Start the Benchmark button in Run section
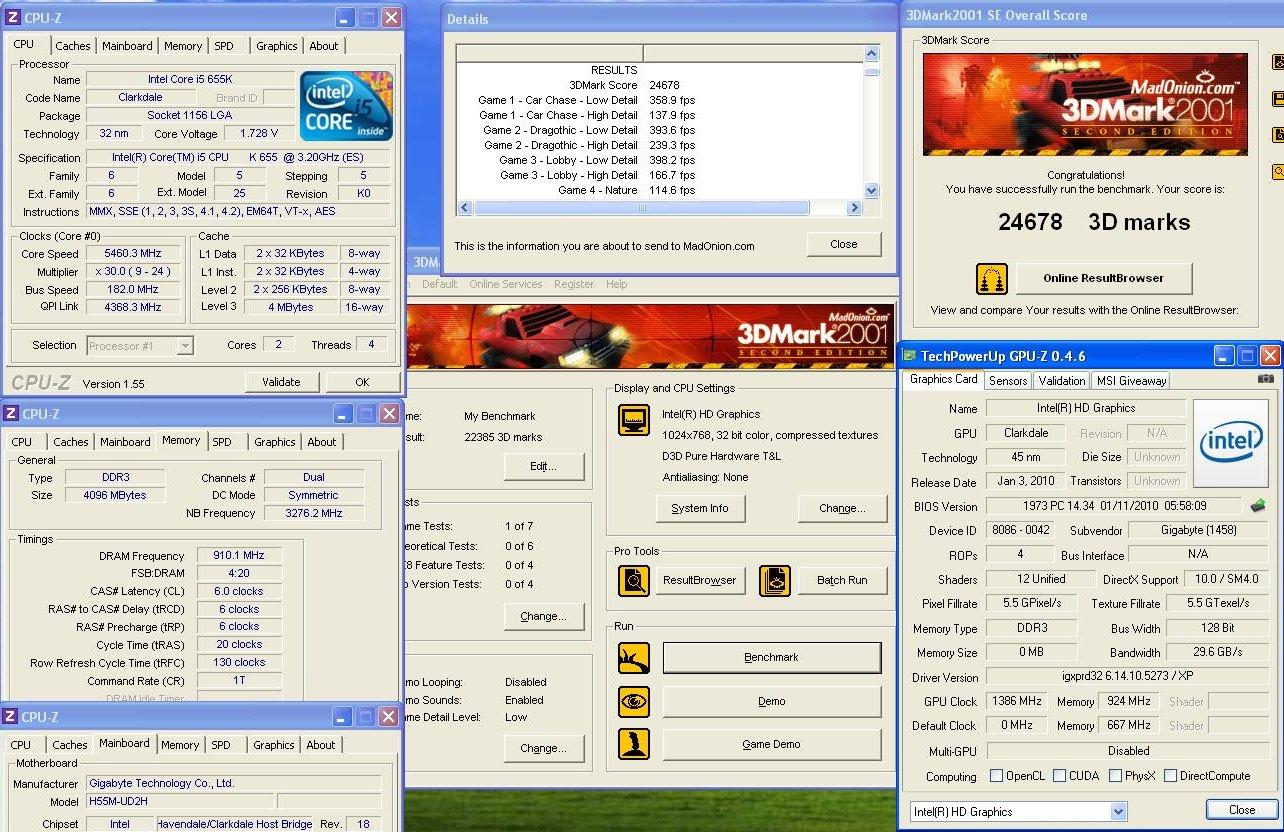This screenshot has width=1284, height=832. click(x=772, y=658)
